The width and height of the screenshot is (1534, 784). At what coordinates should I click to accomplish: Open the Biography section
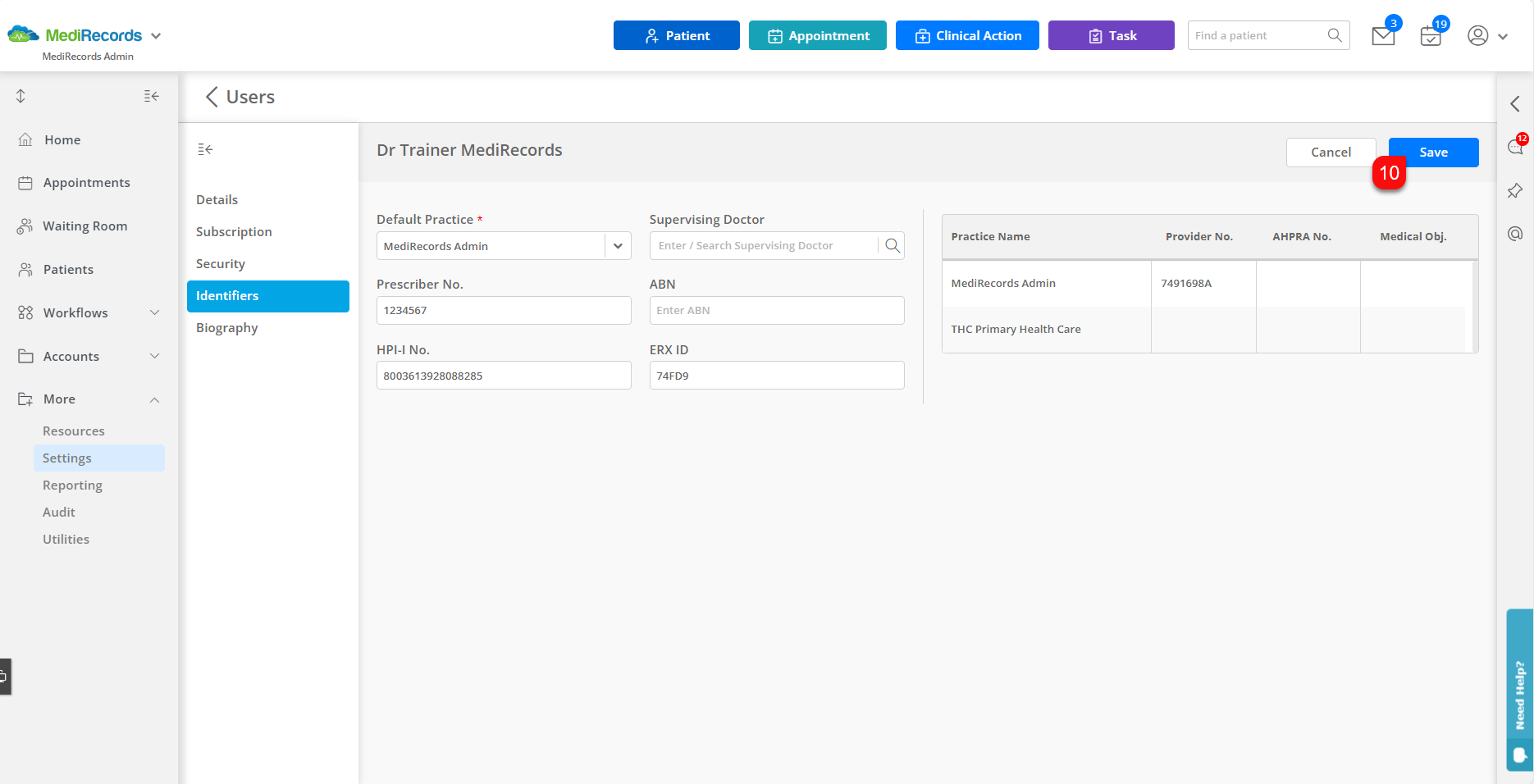227,327
